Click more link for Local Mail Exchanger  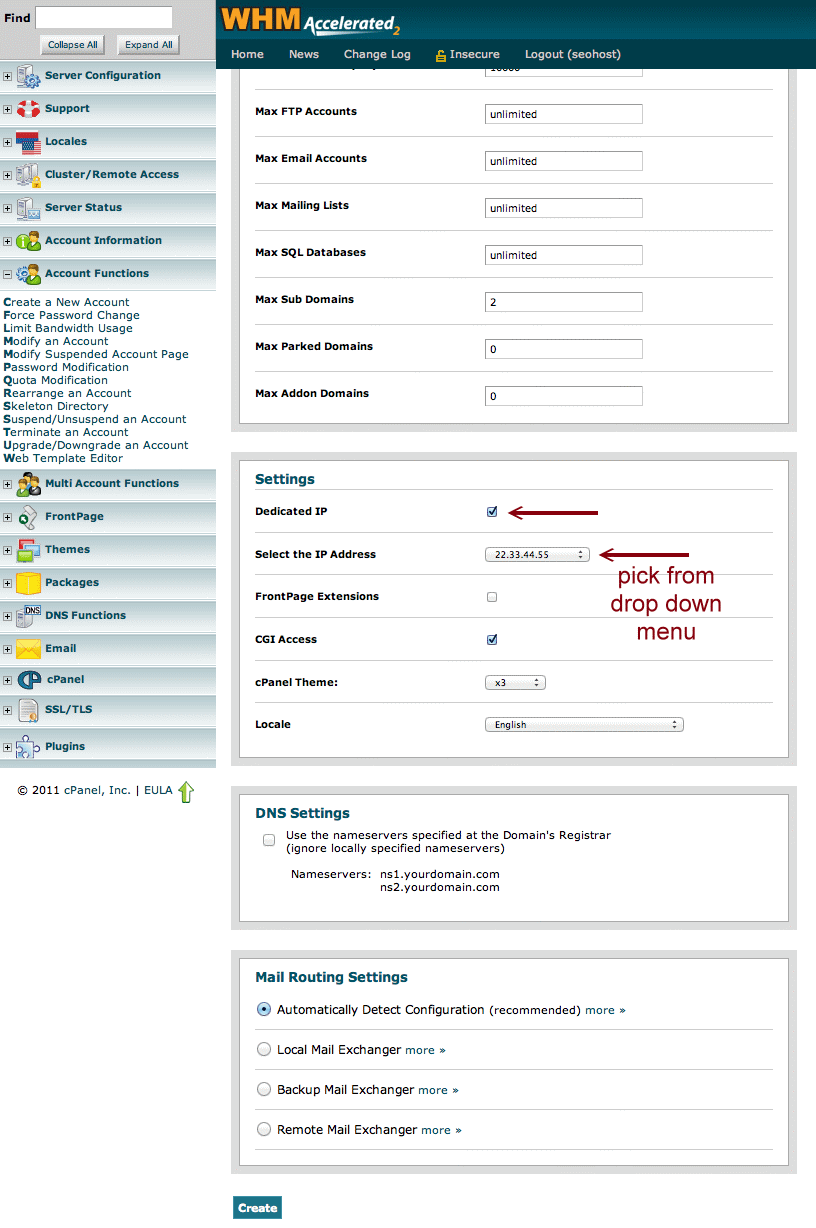(x=425, y=1050)
